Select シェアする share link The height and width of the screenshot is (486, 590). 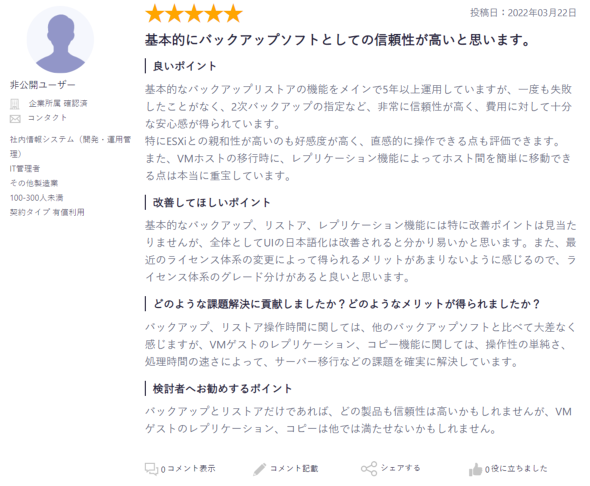coord(400,468)
